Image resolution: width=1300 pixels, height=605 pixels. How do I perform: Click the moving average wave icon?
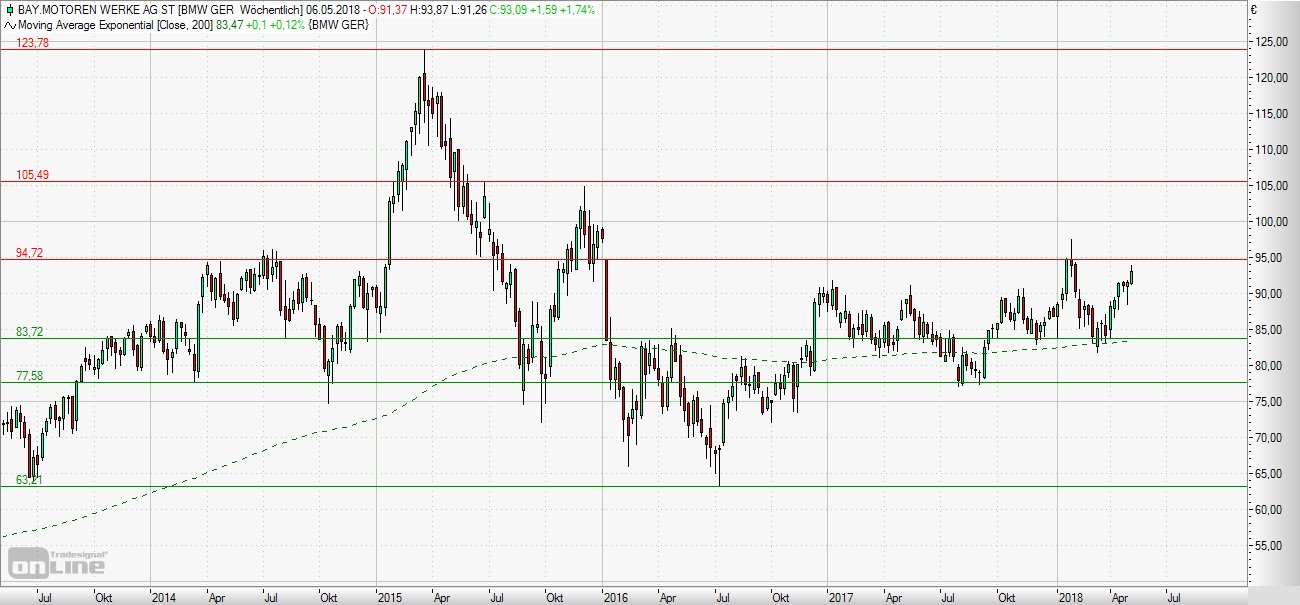pyautogui.click(x=9, y=23)
